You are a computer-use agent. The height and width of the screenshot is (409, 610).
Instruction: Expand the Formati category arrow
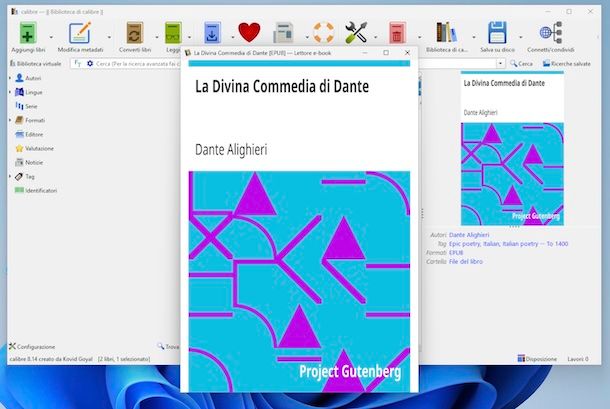point(10,120)
